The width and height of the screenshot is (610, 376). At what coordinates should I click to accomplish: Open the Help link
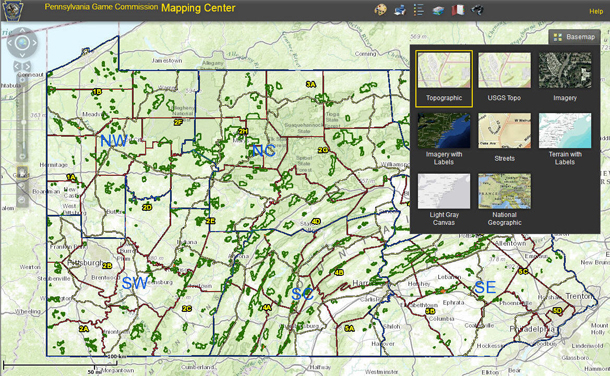pos(596,11)
